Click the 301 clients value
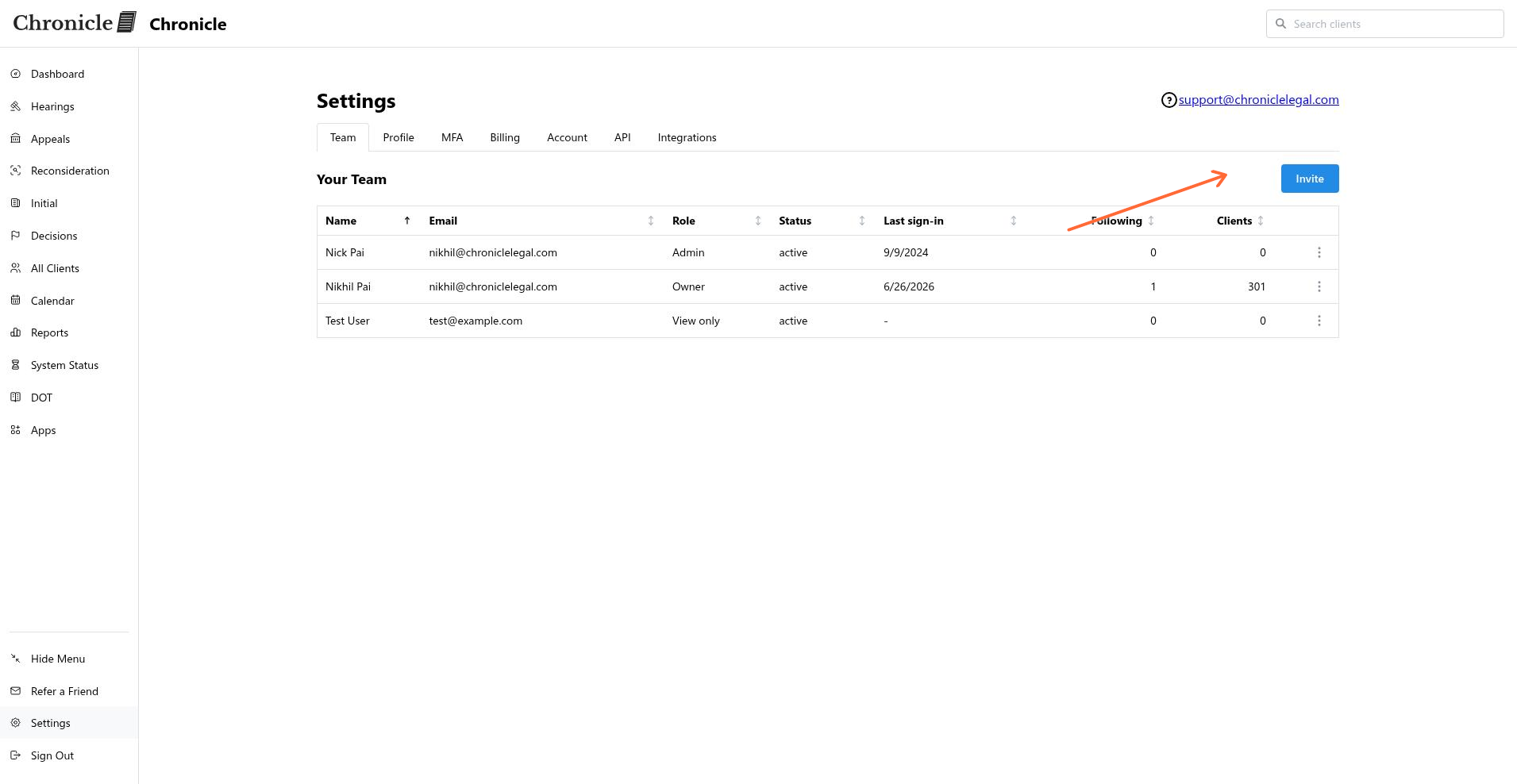The height and width of the screenshot is (784, 1517). click(1256, 286)
